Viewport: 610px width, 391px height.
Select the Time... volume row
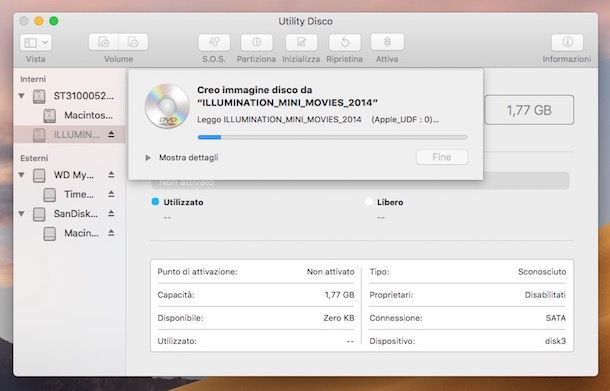(69, 194)
